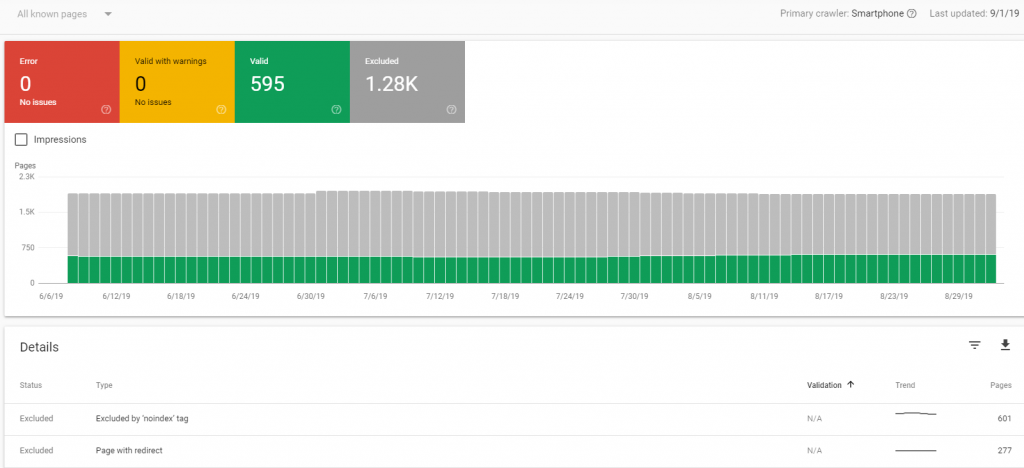This screenshot has height=468, width=1024.
Task: Open the Page with redirect row
Action: tap(130, 451)
